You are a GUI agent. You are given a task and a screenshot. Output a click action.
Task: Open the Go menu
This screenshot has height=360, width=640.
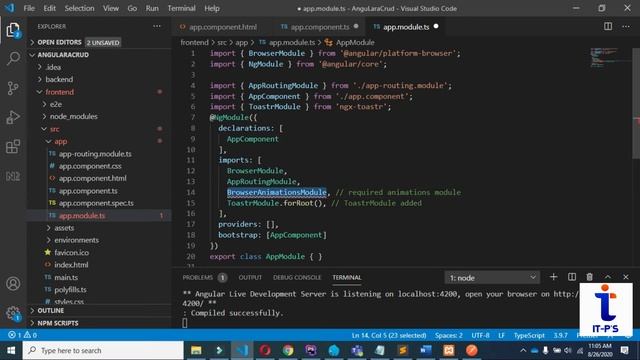132,8
